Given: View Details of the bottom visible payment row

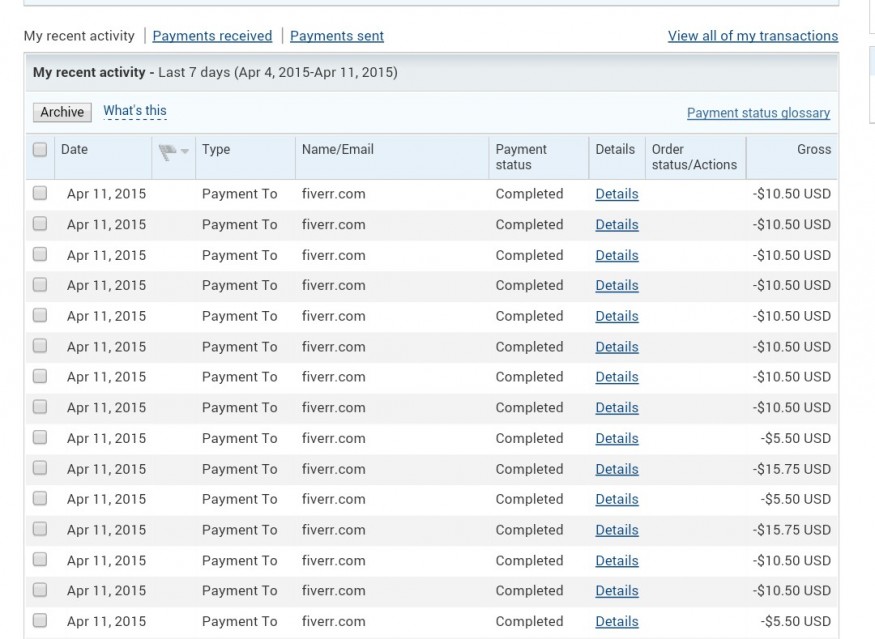Looking at the screenshot, I should (616, 621).
